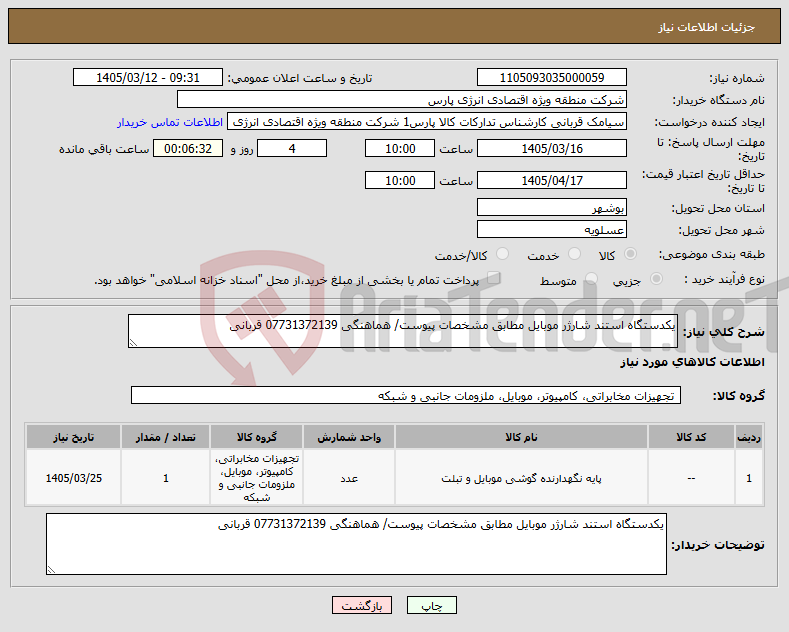The width and height of the screenshot is (789, 632).
Task: Select the خدمت radio button
Action: [574, 254]
